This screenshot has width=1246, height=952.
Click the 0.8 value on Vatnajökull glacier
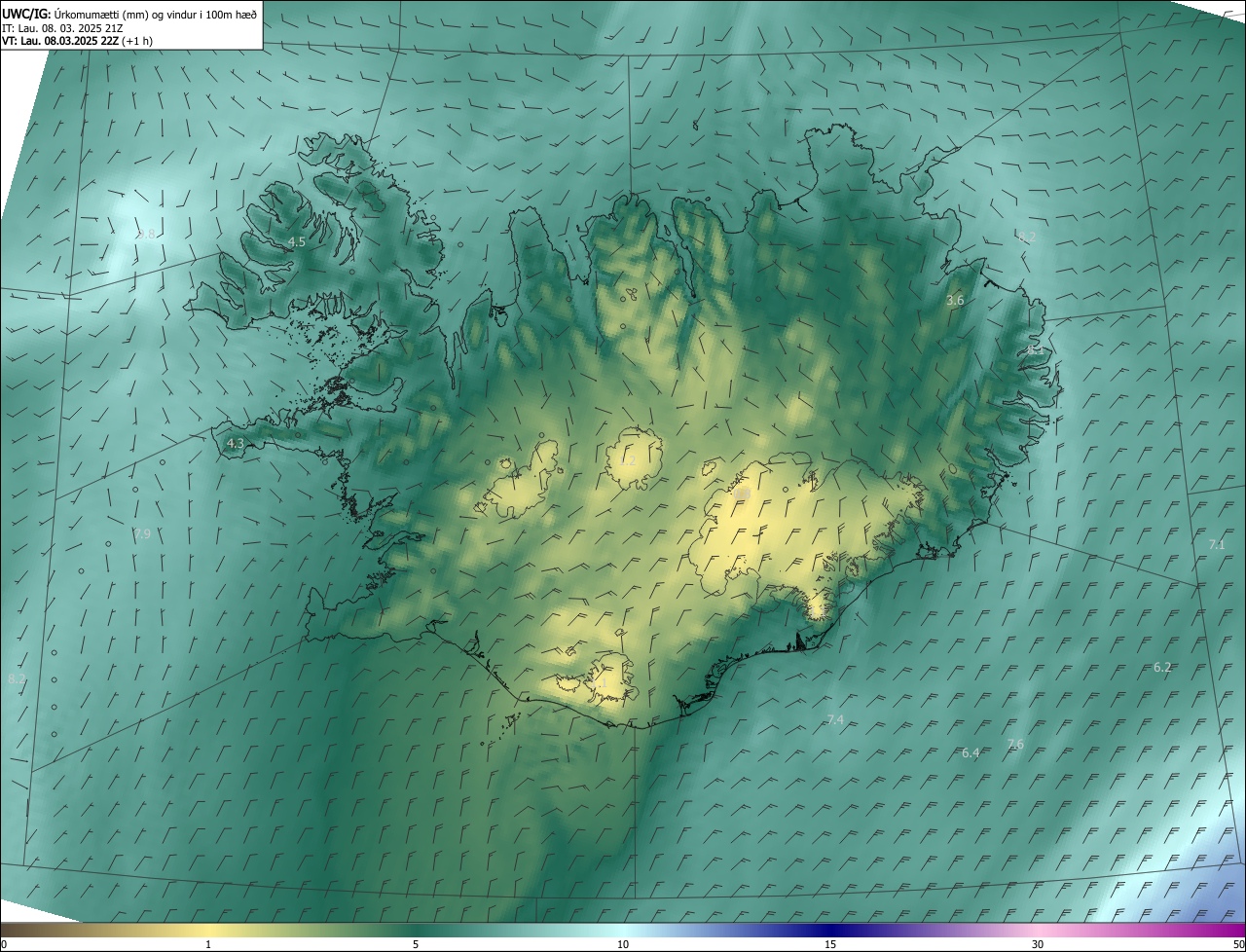click(743, 495)
